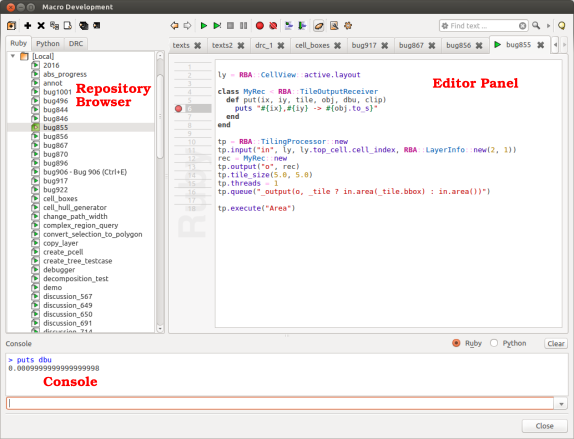Click the pause execution icon
This screenshot has height=439, width=574.
(x=243, y=26)
